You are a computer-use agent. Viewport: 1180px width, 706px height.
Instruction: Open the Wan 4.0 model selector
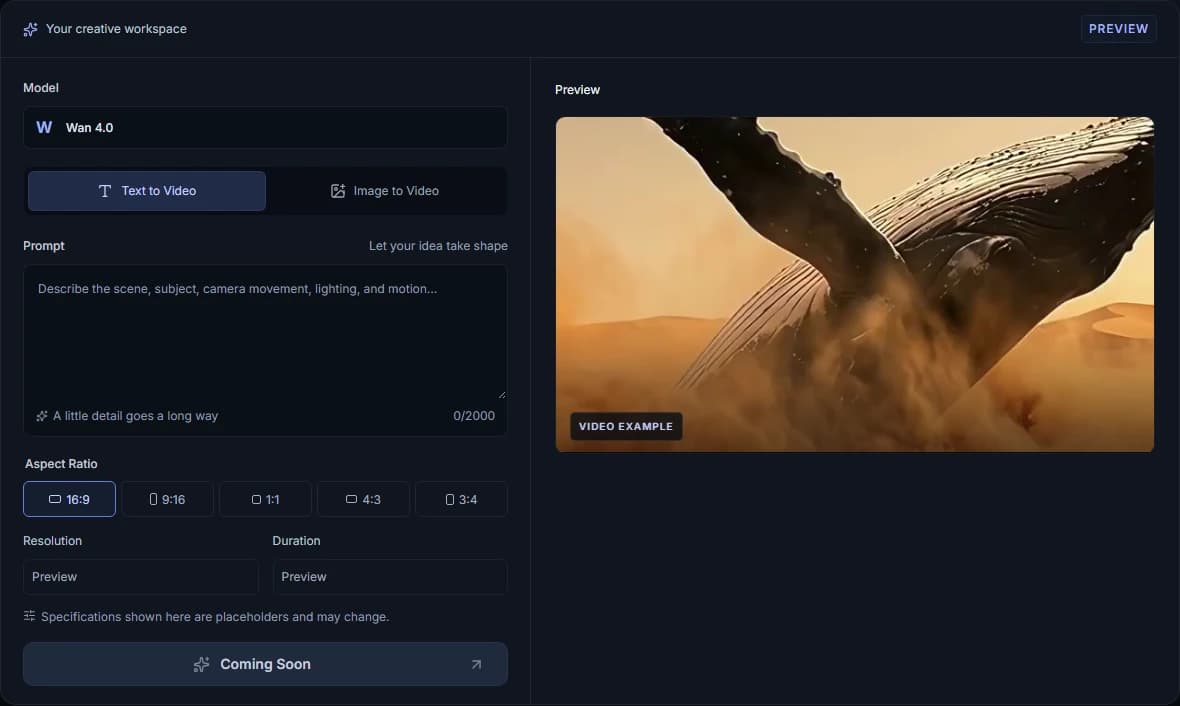pyautogui.click(x=265, y=127)
